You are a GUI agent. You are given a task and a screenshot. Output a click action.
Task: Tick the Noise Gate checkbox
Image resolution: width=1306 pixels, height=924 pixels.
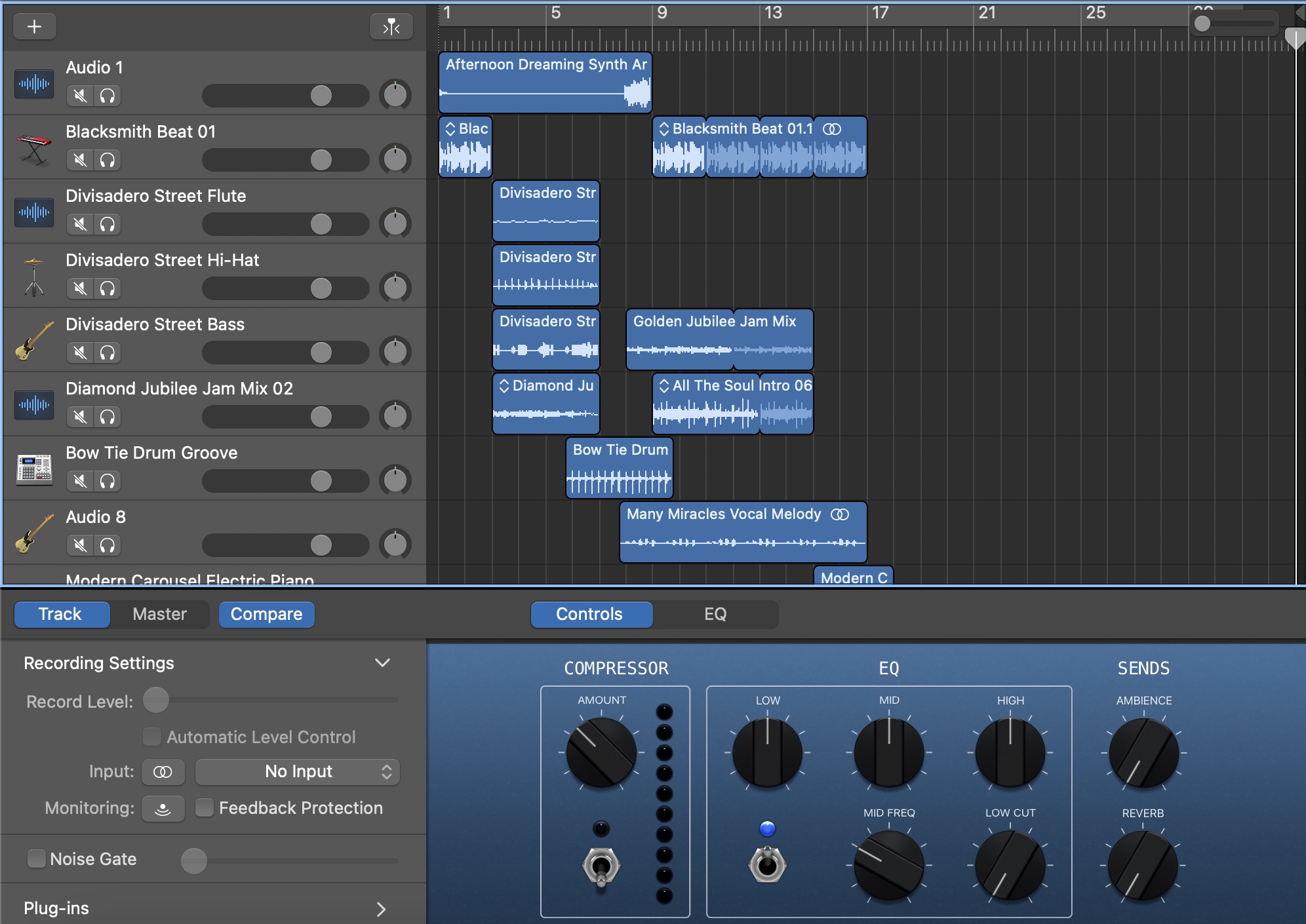pos(37,858)
